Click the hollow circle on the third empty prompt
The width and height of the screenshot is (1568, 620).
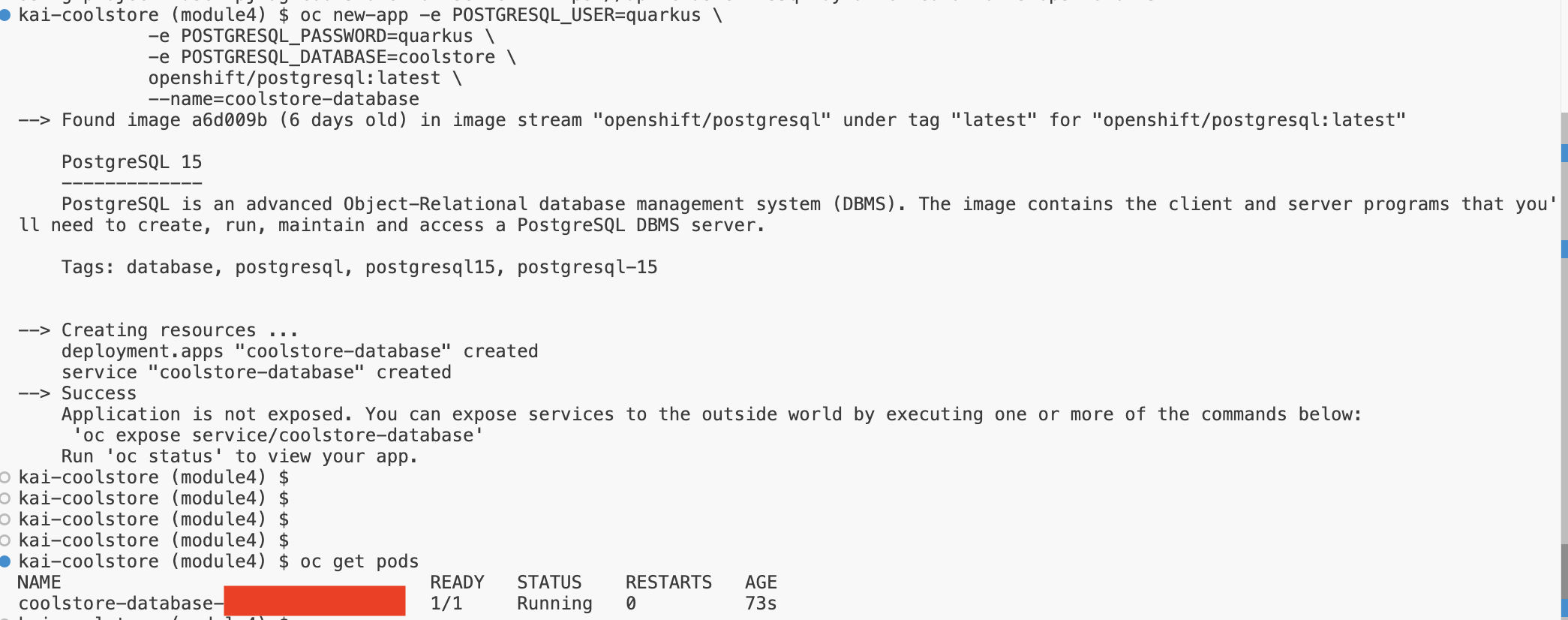point(5,519)
